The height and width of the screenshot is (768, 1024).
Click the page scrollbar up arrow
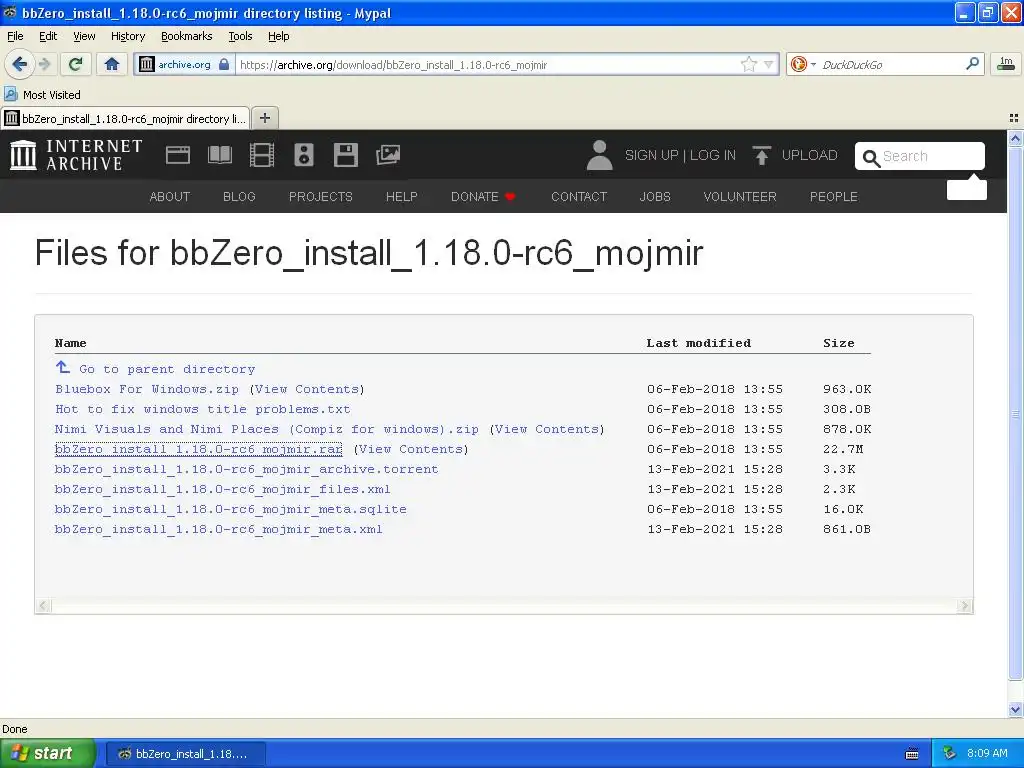tap(1015, 138)
